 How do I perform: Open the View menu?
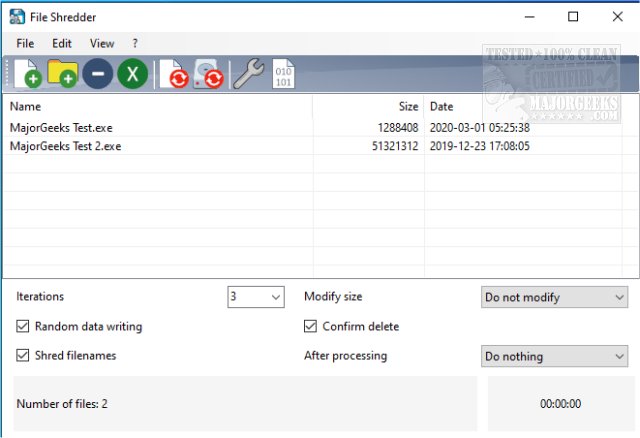(x=102, y=44)
